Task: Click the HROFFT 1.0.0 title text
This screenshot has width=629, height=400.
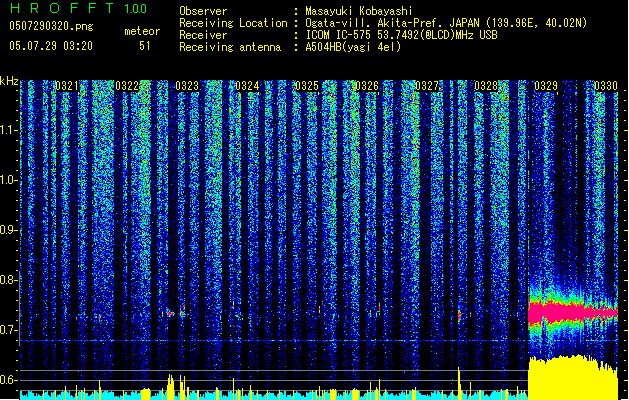Action: 79,8
